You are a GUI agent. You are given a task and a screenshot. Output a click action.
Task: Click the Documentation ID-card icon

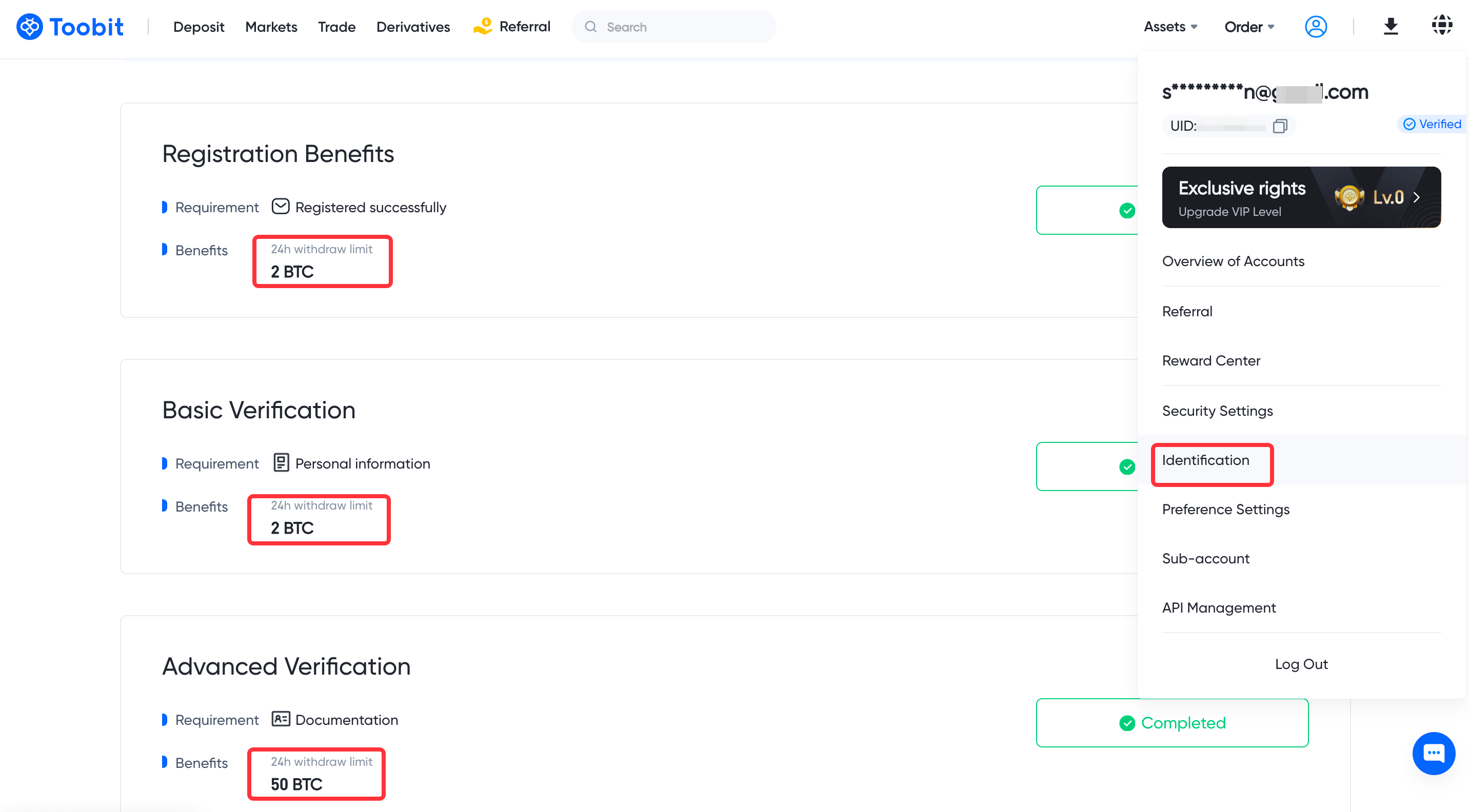(281, 719)
